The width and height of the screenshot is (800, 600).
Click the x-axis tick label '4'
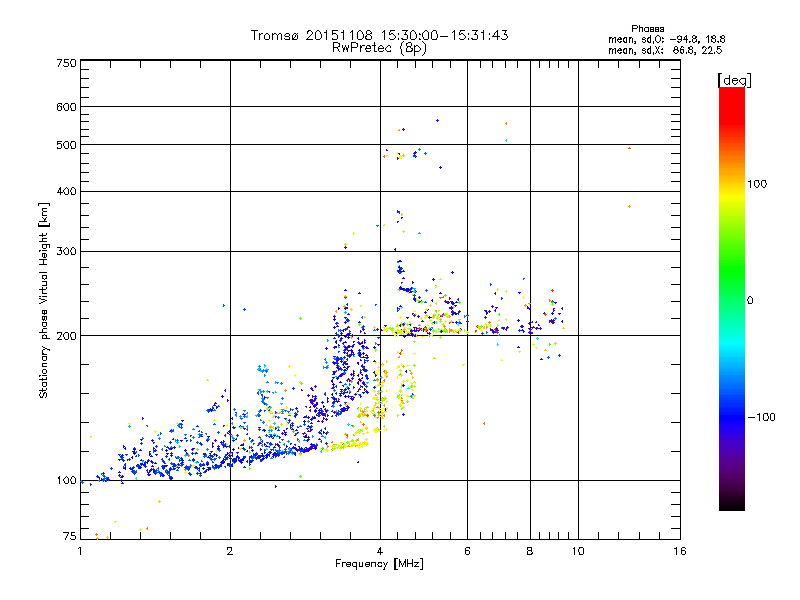click(380, 551)
